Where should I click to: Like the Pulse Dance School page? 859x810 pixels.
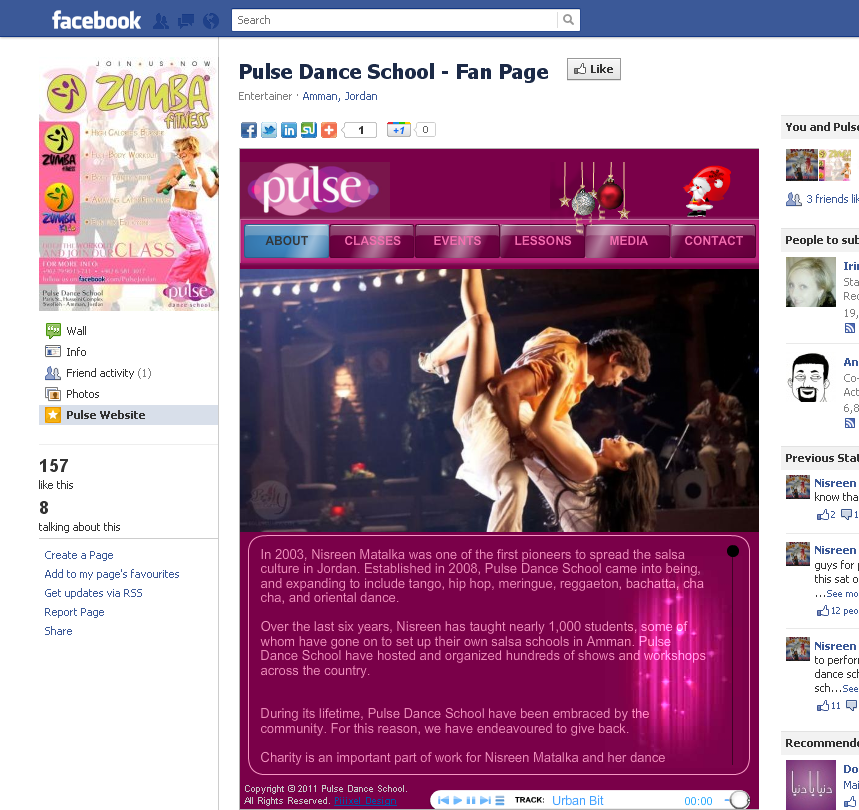tap(594, 69)
